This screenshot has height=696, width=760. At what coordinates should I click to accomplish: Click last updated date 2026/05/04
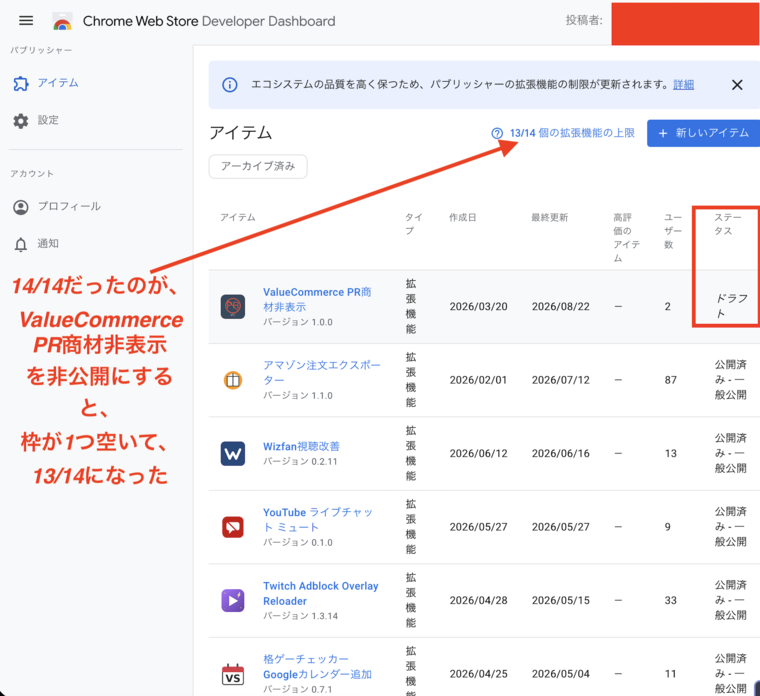pos(561,674)
